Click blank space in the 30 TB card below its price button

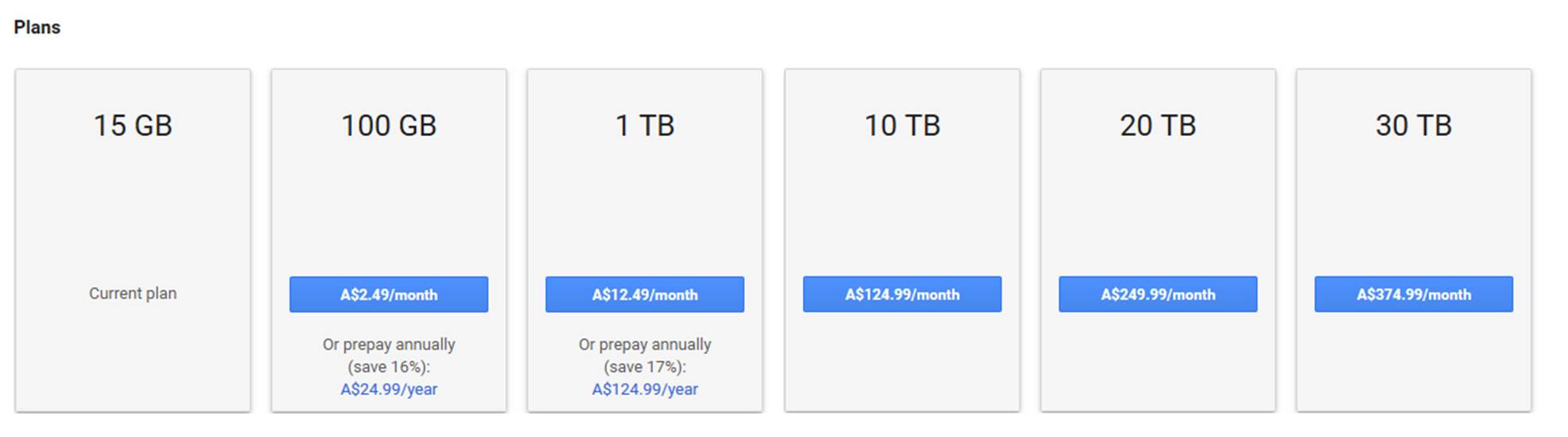1414,362
